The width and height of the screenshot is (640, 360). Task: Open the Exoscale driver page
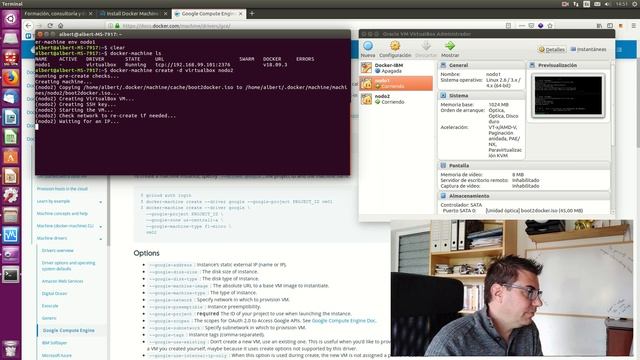[x=50, y=306]
